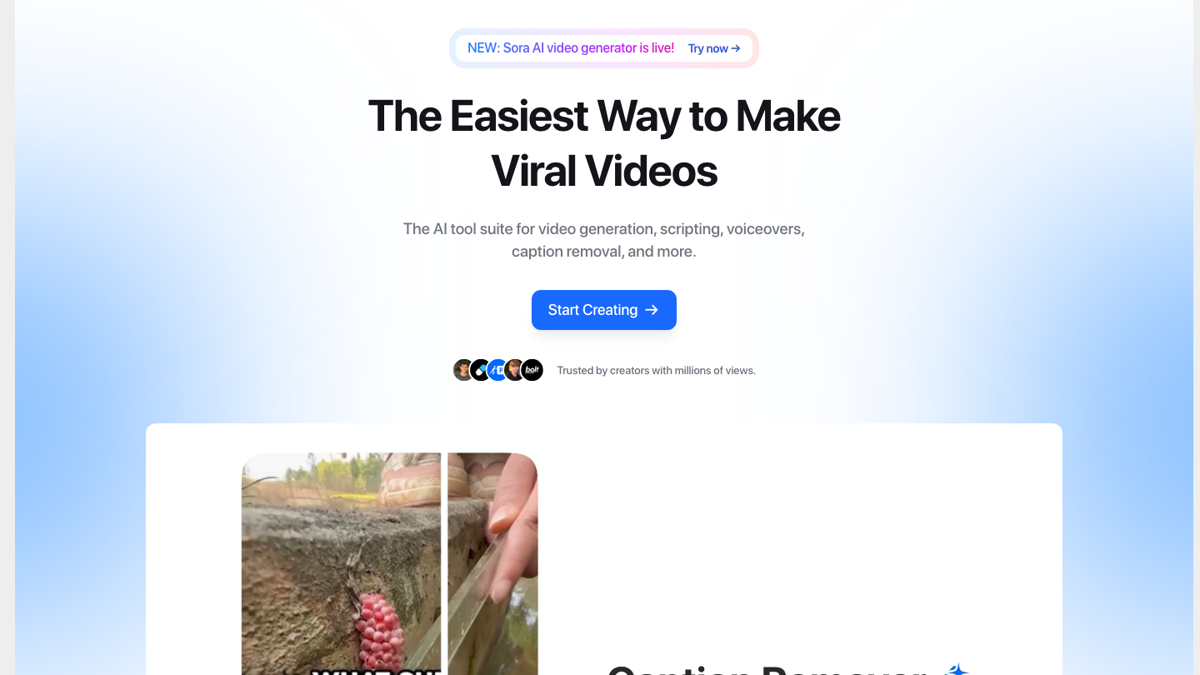The height and width of the screenshot is (675, 1200).
Task: Click the caption text on the left video
Action: point(376,670)
